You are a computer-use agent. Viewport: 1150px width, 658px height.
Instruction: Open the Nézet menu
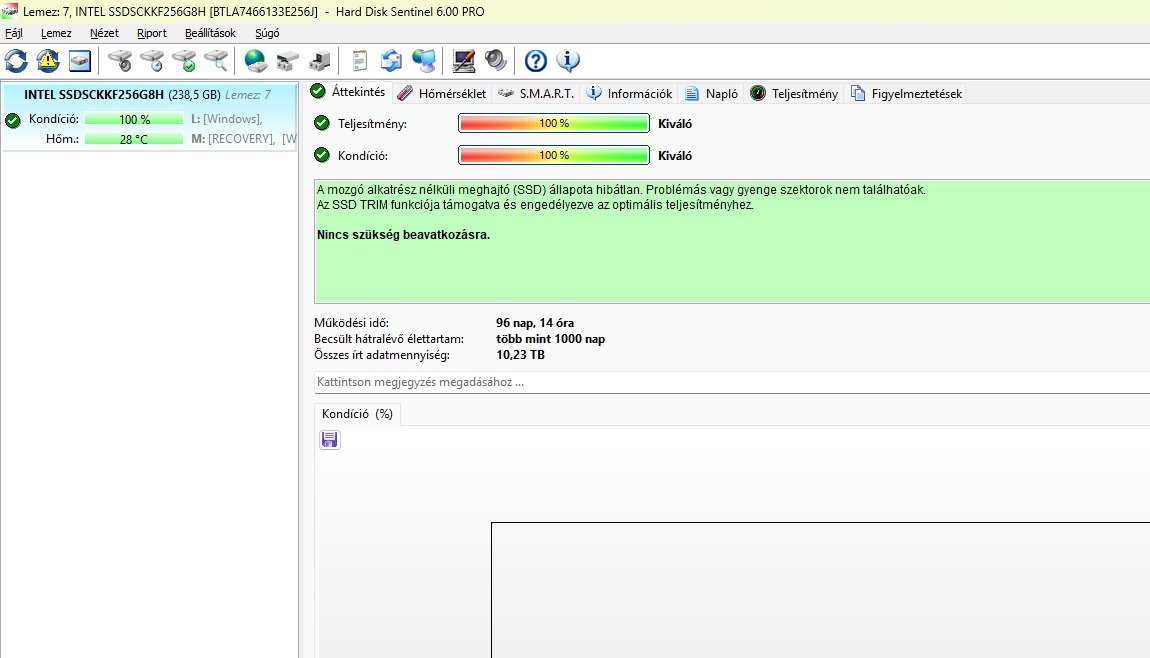click(x=104, y=33)
